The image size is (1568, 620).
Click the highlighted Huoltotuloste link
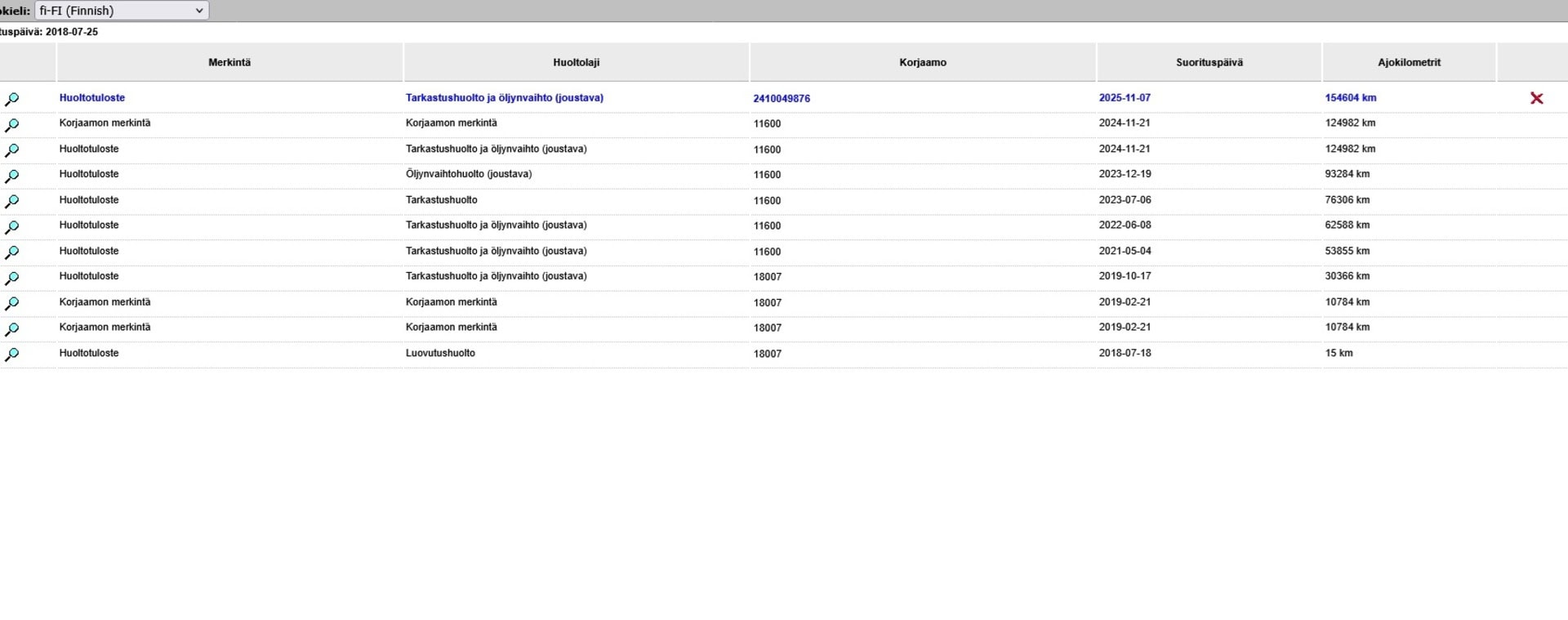click(92, 98)
